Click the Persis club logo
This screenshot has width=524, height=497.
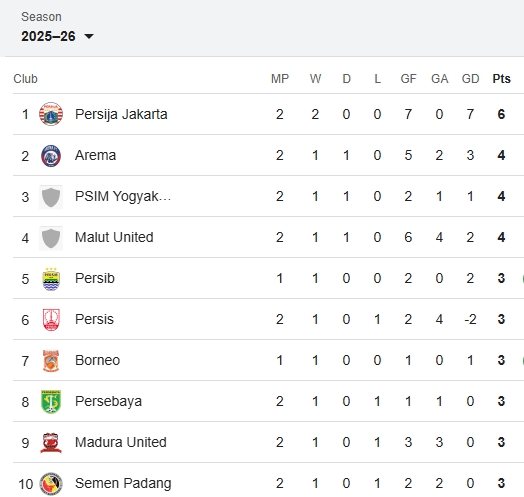51,320
